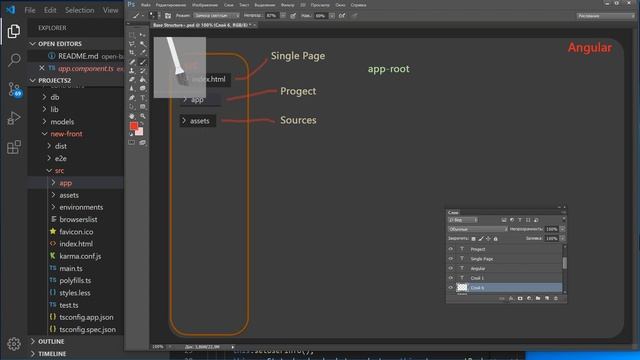Viewport: 640px width, 360px height.
Task: Hide the Progect text layer
Action: [x=450, y=249]
